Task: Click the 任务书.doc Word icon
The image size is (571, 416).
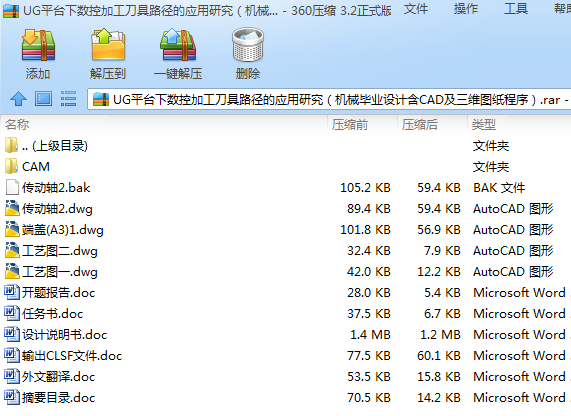Action: point(12,313)
